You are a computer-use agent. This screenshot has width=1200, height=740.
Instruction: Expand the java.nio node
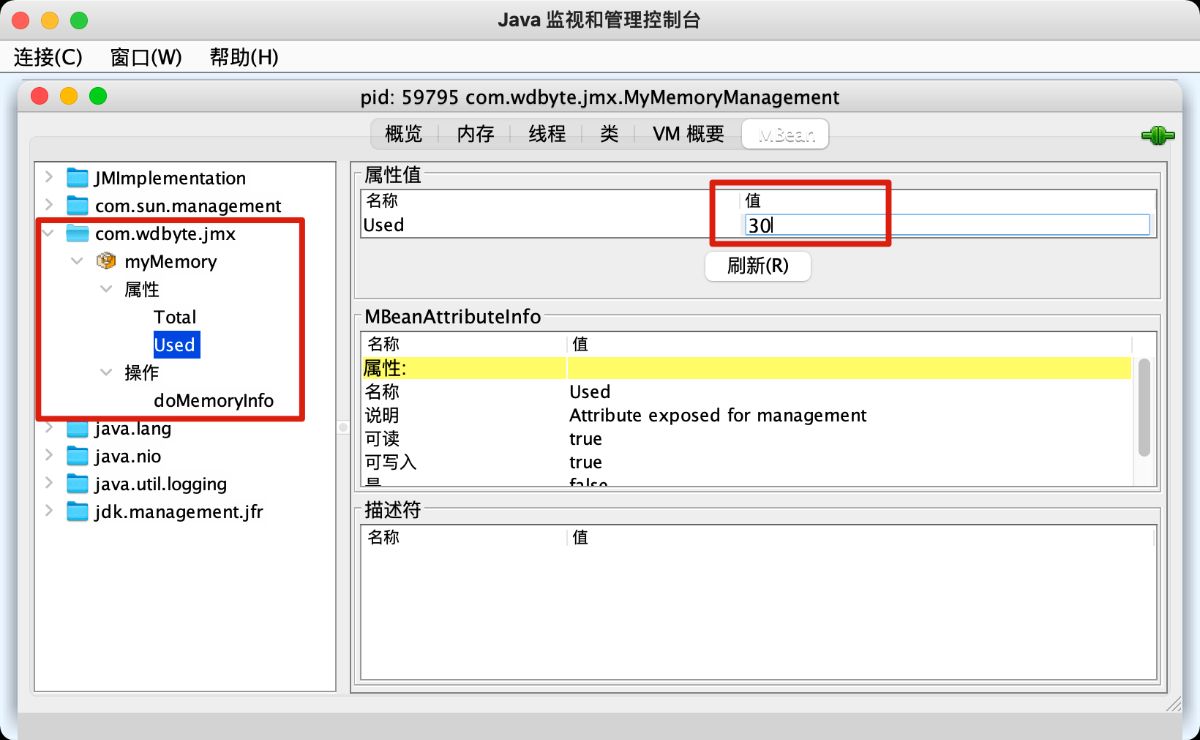tap(48, 456)
